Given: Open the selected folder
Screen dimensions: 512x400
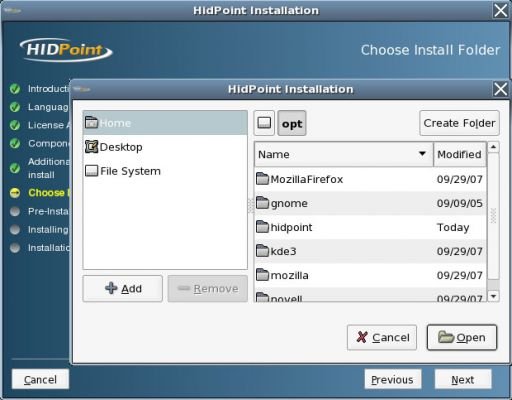Looking at the screenshot, I should coord(462,338).
